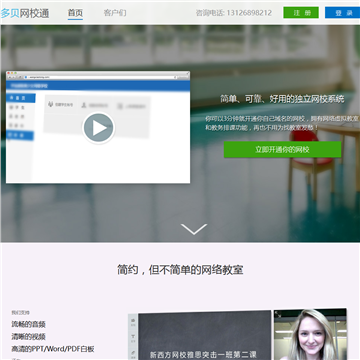Click the T text tool in classroom sidebar

tap(133, 338)
